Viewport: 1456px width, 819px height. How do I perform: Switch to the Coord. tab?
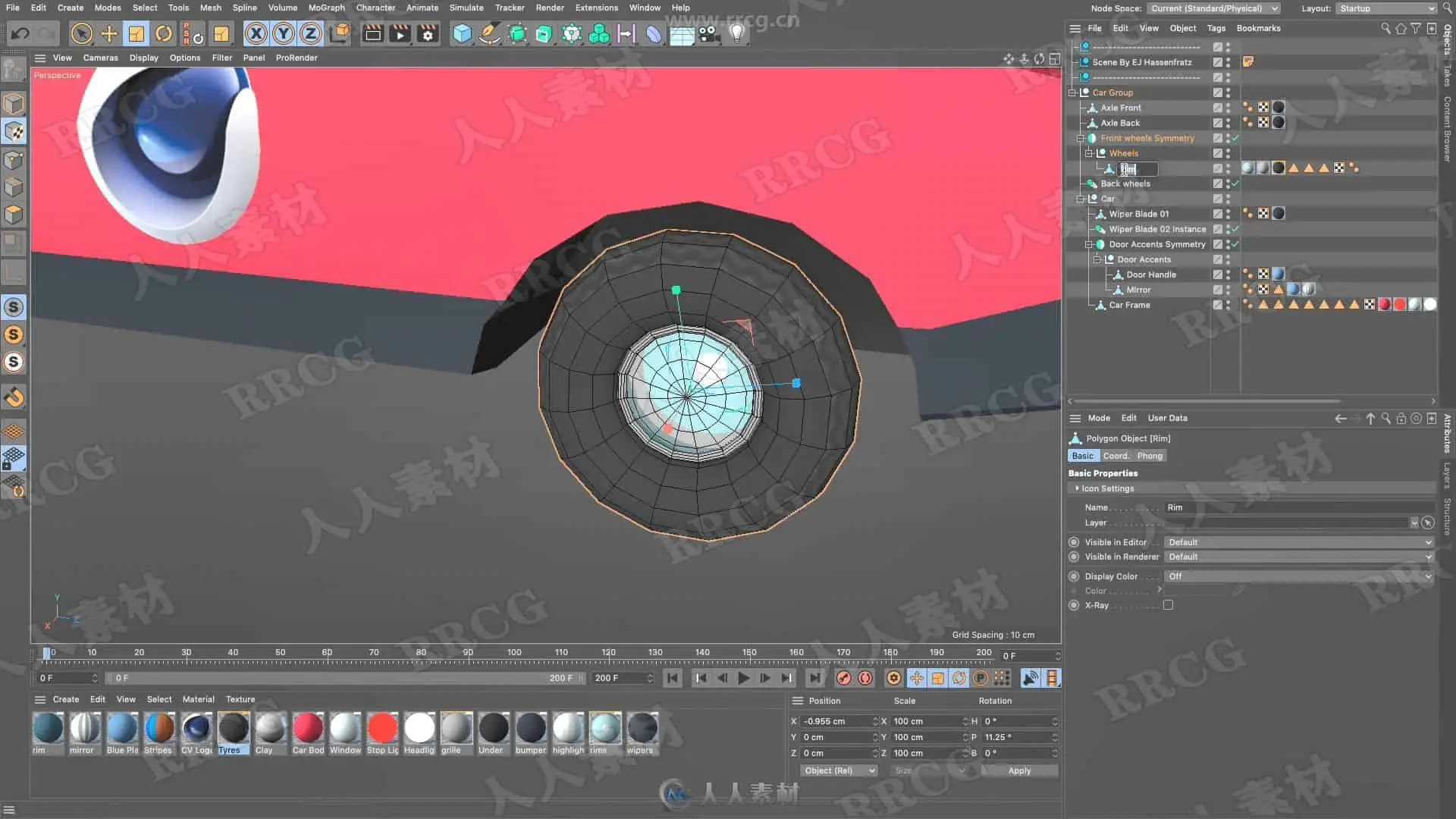point(1116,456)
